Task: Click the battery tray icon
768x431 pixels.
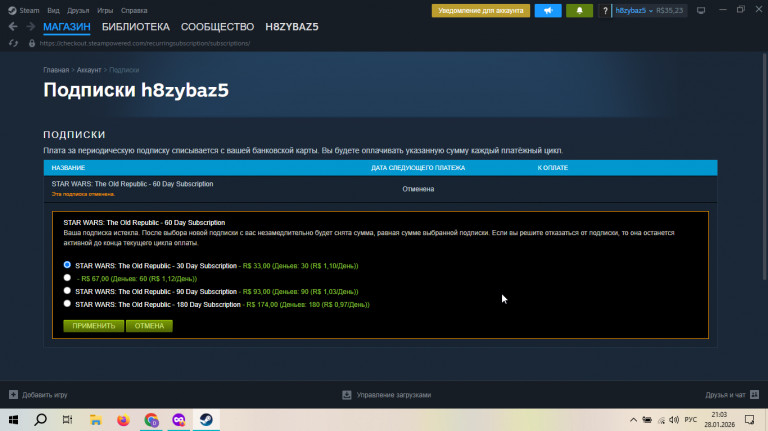Action: coord(647,420)
